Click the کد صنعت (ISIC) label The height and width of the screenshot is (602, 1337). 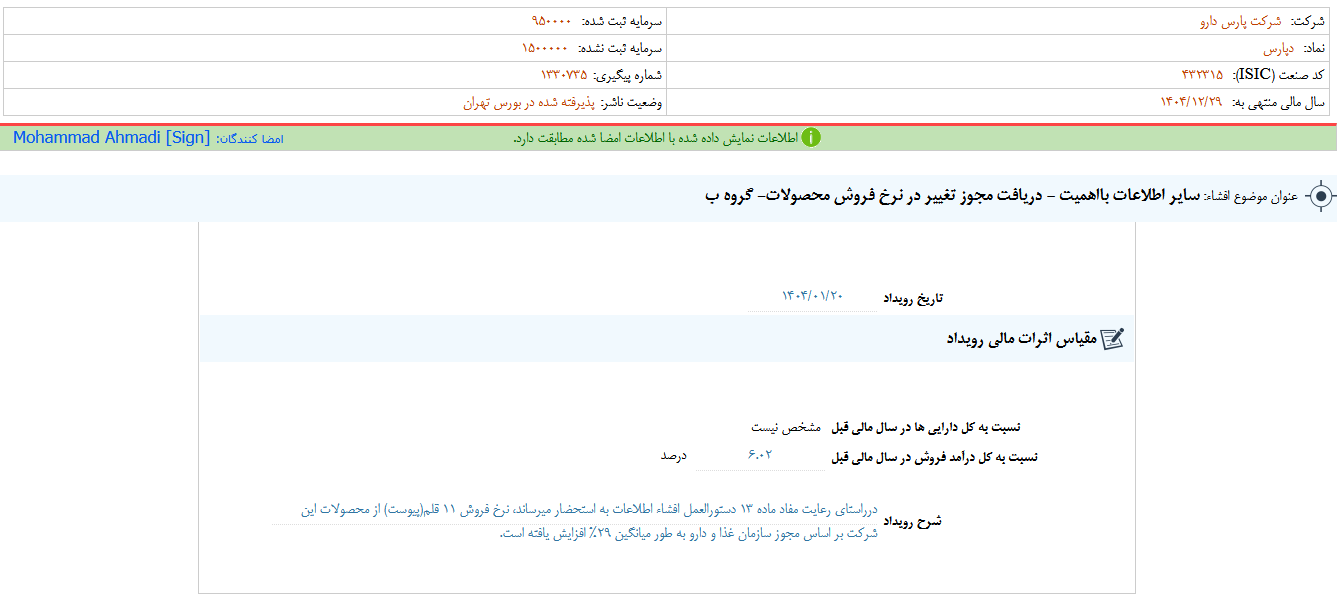(1279, 75)
